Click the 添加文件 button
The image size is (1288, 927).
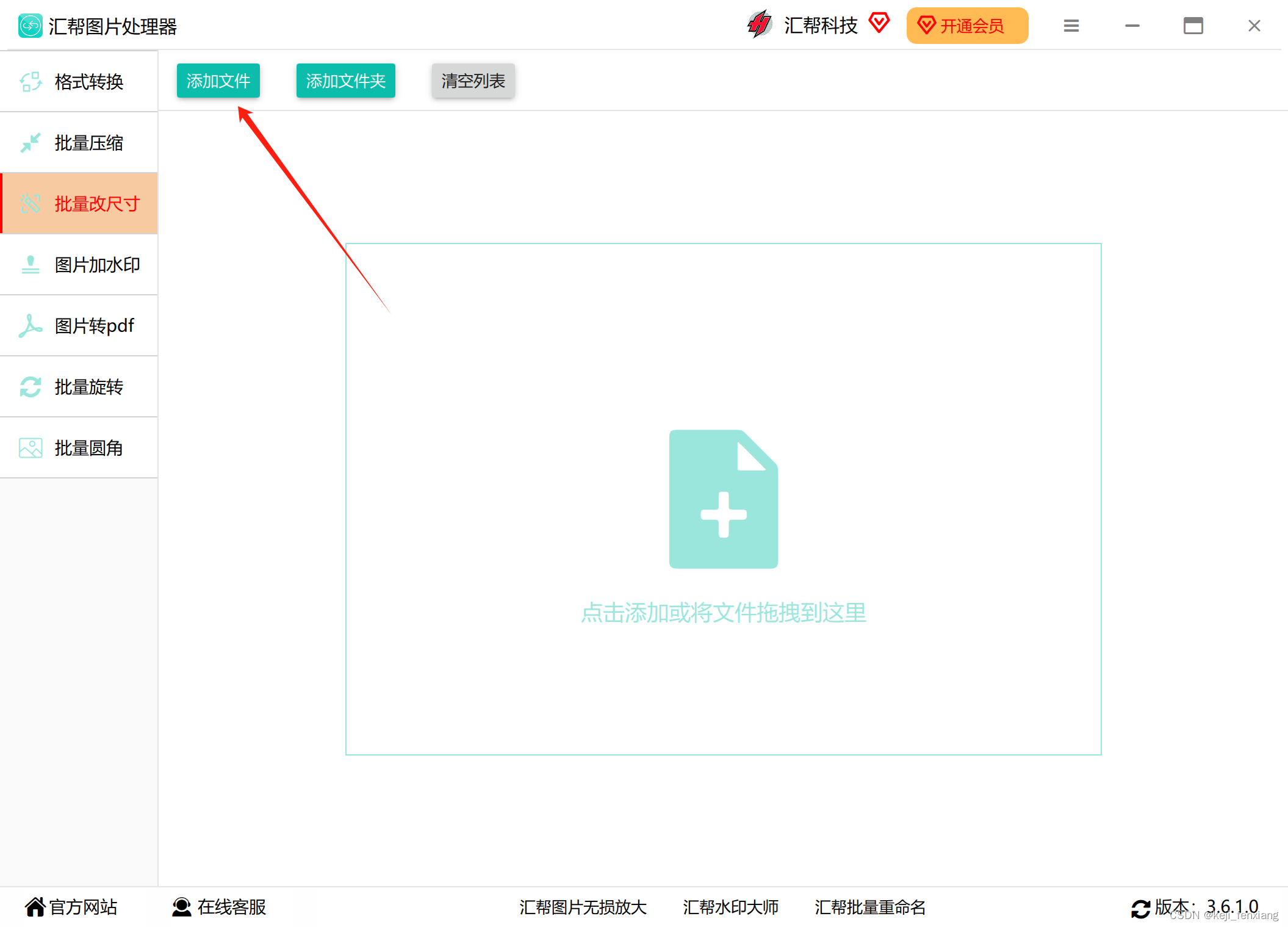[x=218, y=81]
